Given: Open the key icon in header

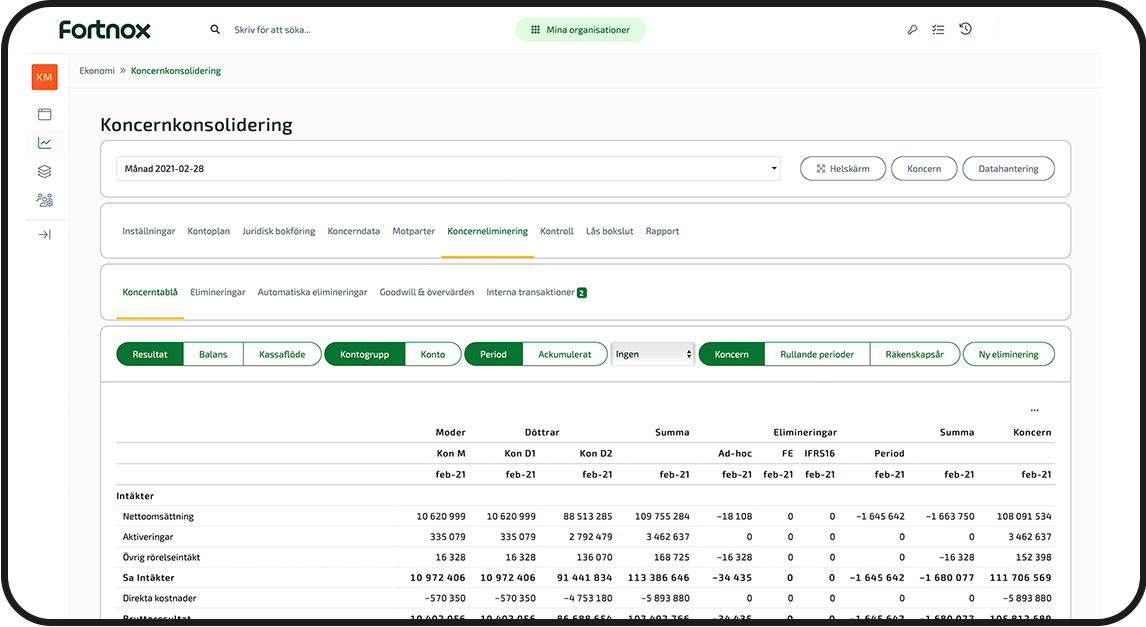Looking at the screenshot, I should click(912, 30).
